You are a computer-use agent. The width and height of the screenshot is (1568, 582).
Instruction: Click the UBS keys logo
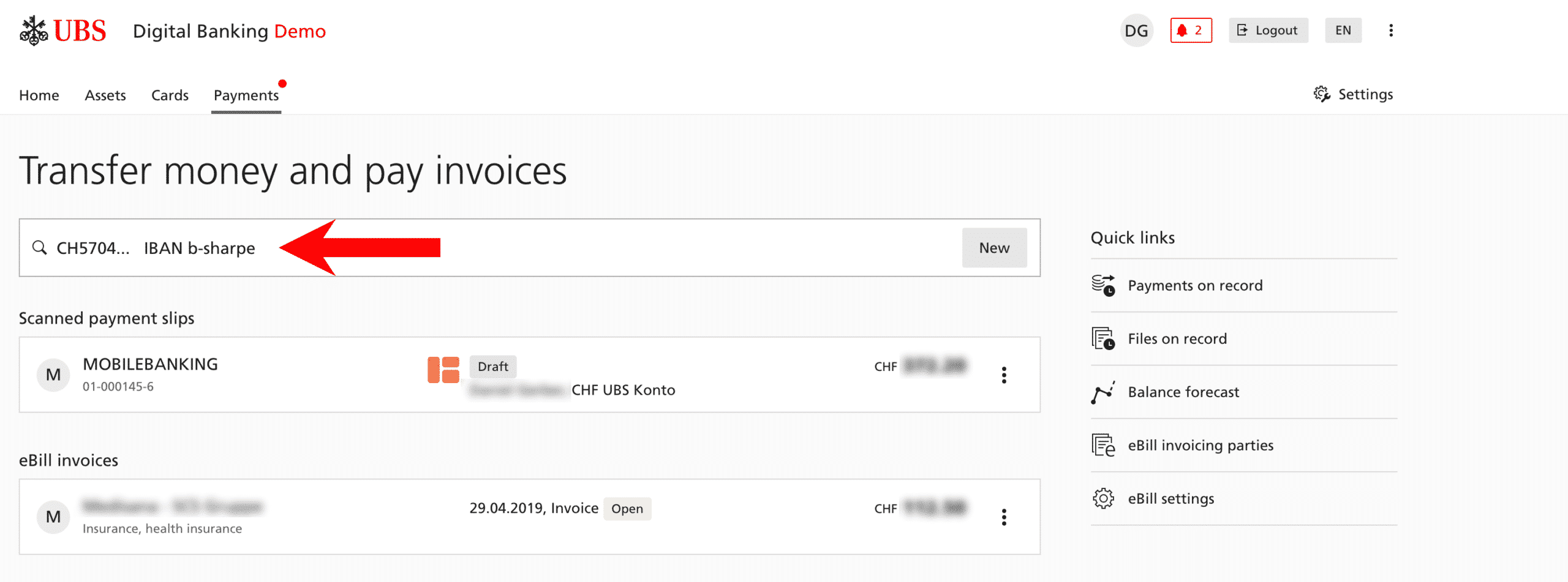coord(34,31)
